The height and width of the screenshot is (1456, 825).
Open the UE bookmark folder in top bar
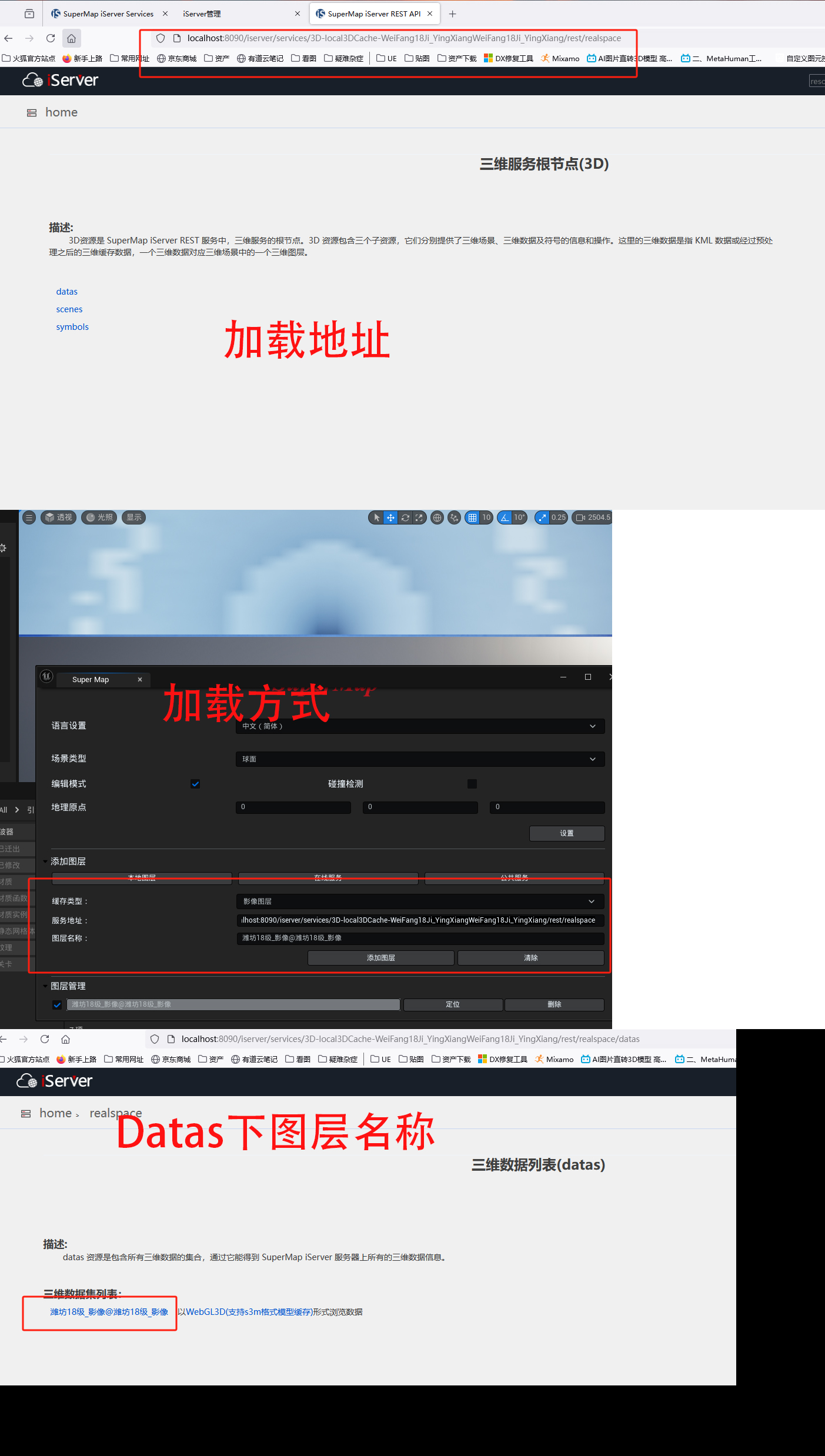tap(387, 58)
